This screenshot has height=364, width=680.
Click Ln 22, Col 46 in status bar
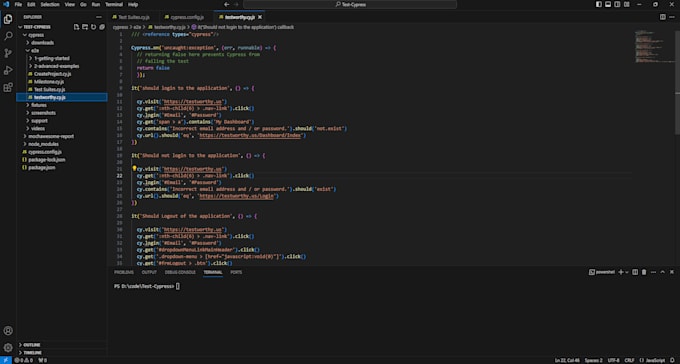(x=567, y=360)
